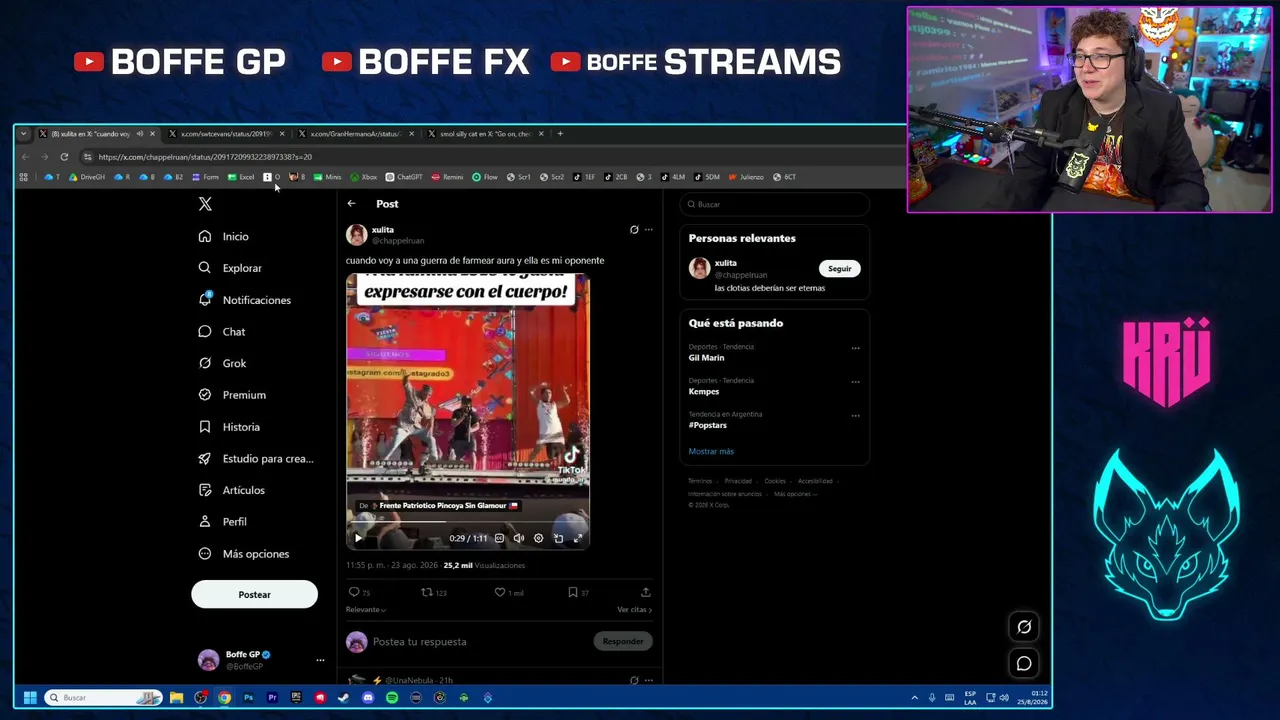This screenshot has height=720, width=1280.
Task: Share the post with the upload icon
Action: 646,592
